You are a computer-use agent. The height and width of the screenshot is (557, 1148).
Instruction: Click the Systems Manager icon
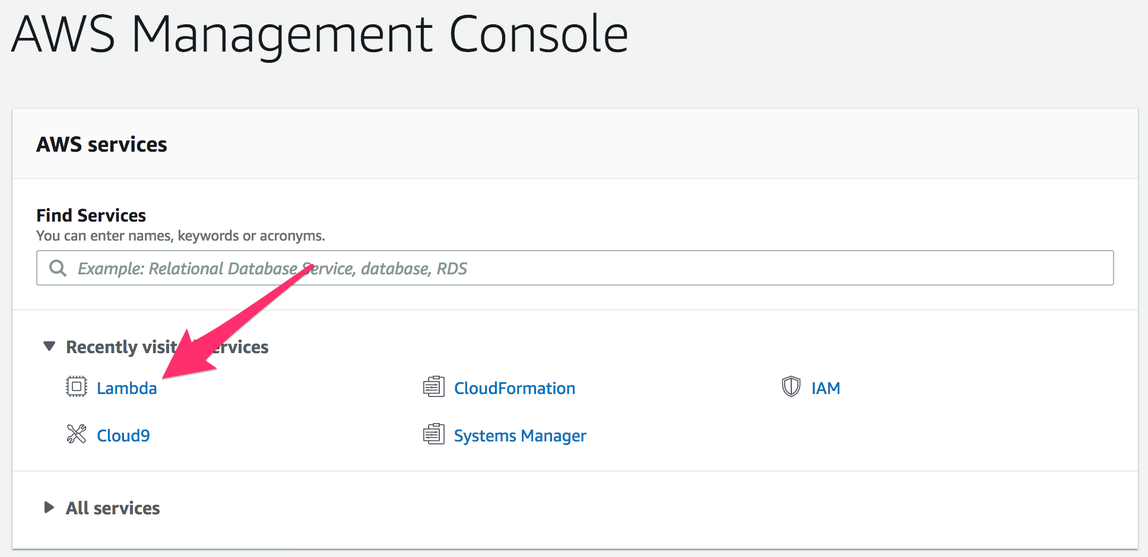pos(433,435)
